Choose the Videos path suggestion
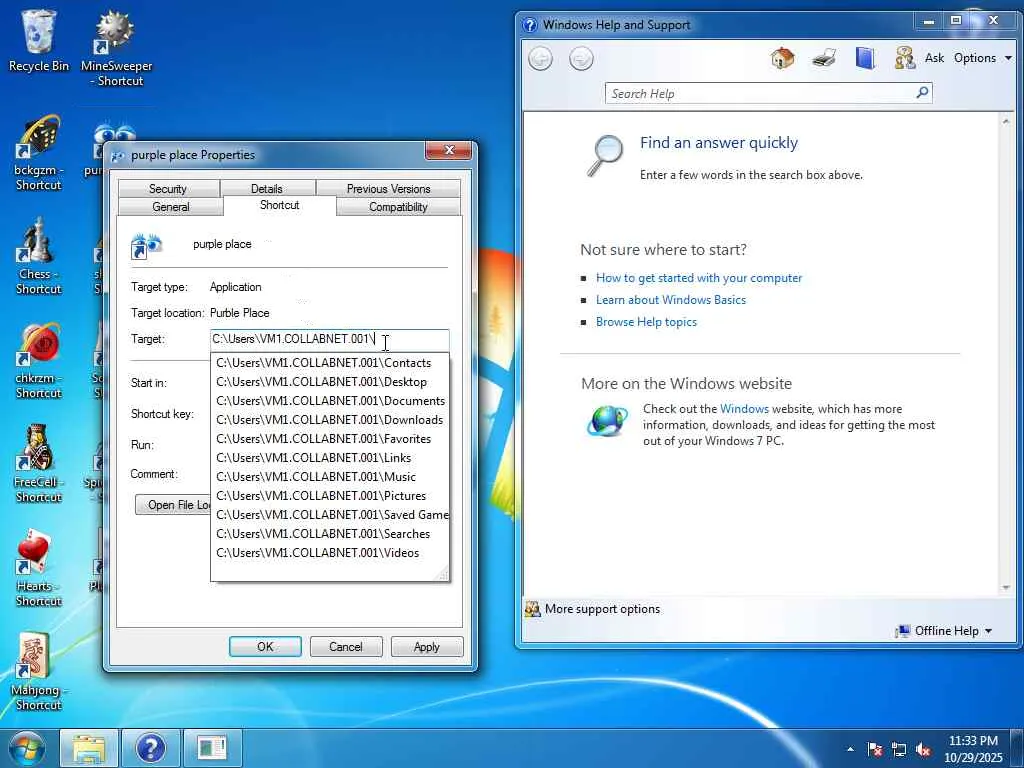 [330, 552]
